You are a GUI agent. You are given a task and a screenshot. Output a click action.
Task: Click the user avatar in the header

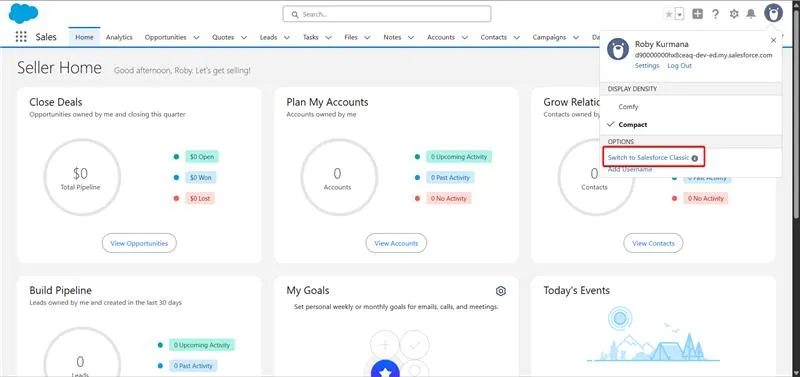point(773,13)
